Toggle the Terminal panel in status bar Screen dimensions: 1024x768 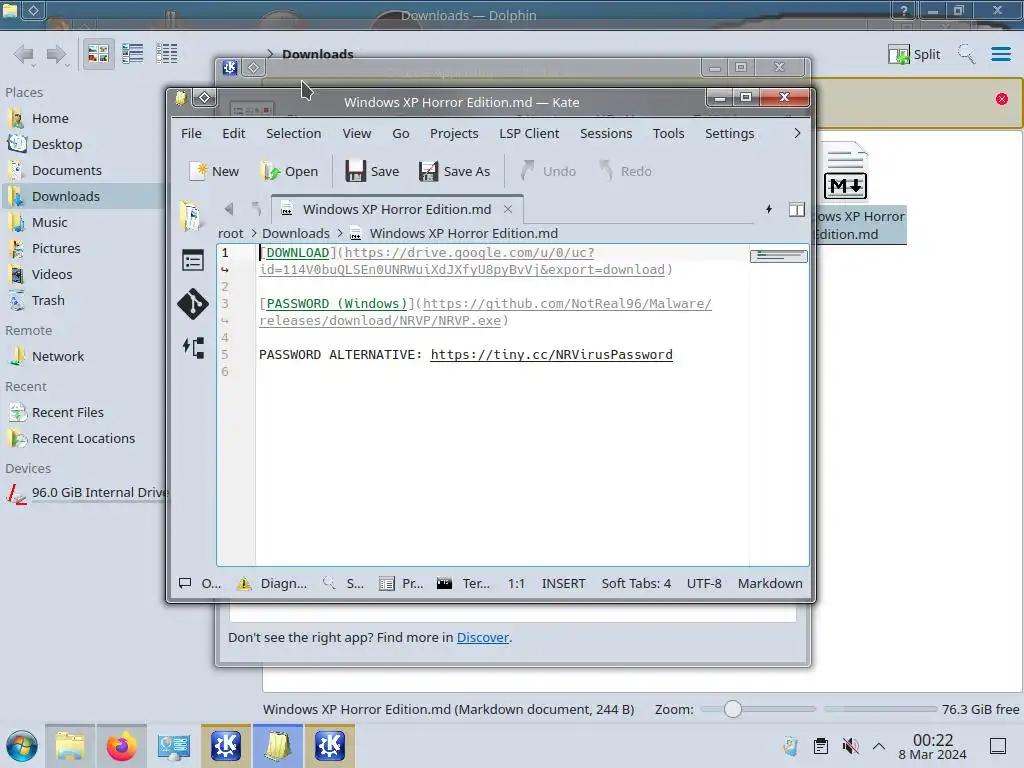(x=463, y=583)
